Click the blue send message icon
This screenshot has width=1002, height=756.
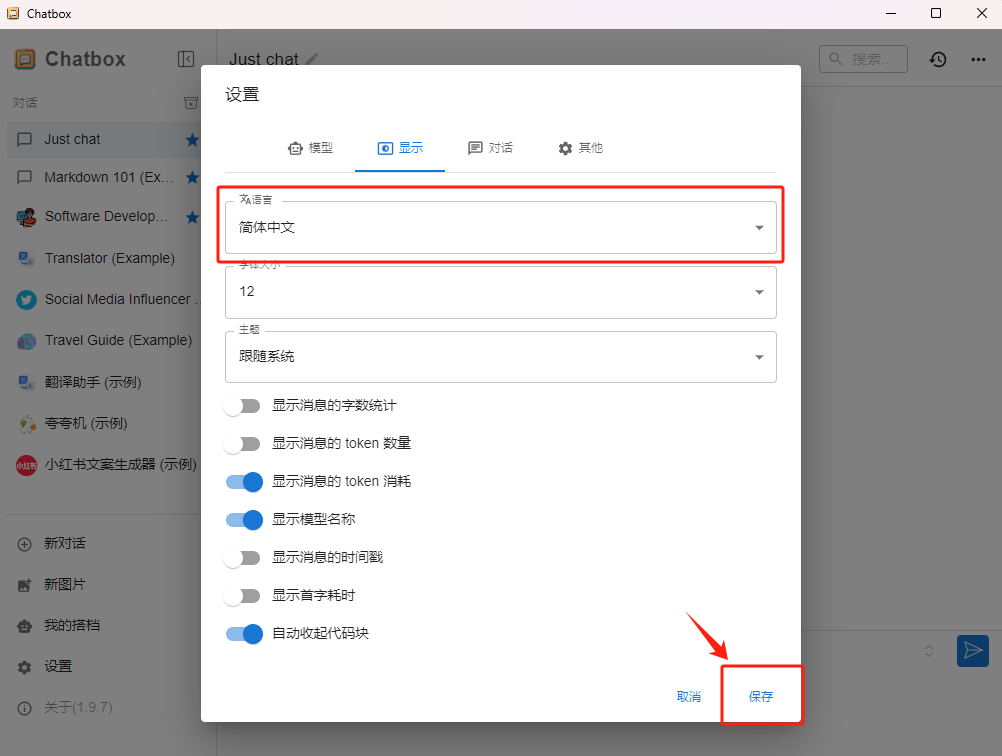(973, 651)
